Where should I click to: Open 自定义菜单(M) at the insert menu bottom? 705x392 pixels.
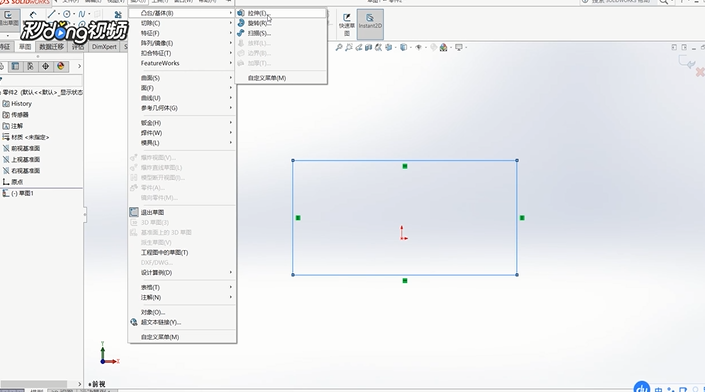[x=182, y=337]
